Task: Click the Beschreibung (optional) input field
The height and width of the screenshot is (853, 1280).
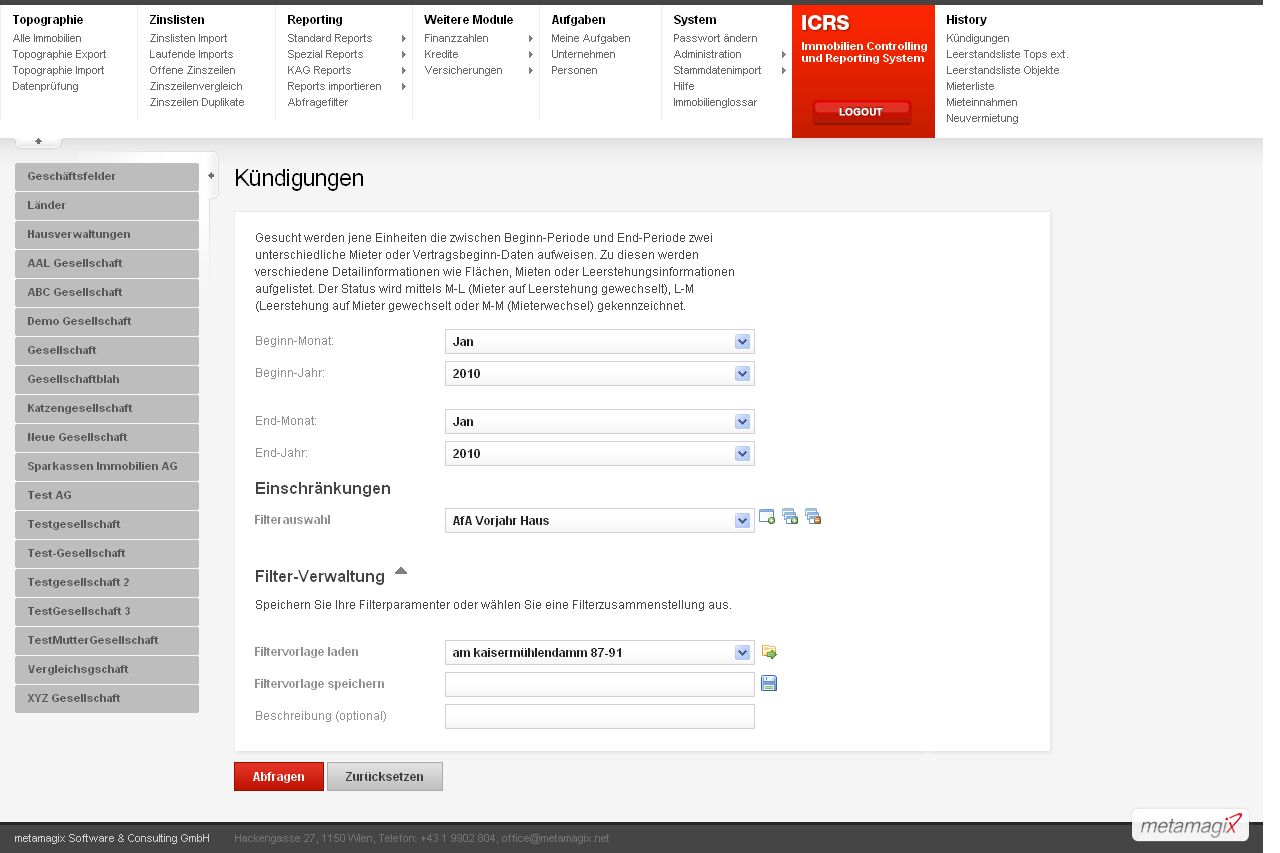Action: (x=600, y=716)
